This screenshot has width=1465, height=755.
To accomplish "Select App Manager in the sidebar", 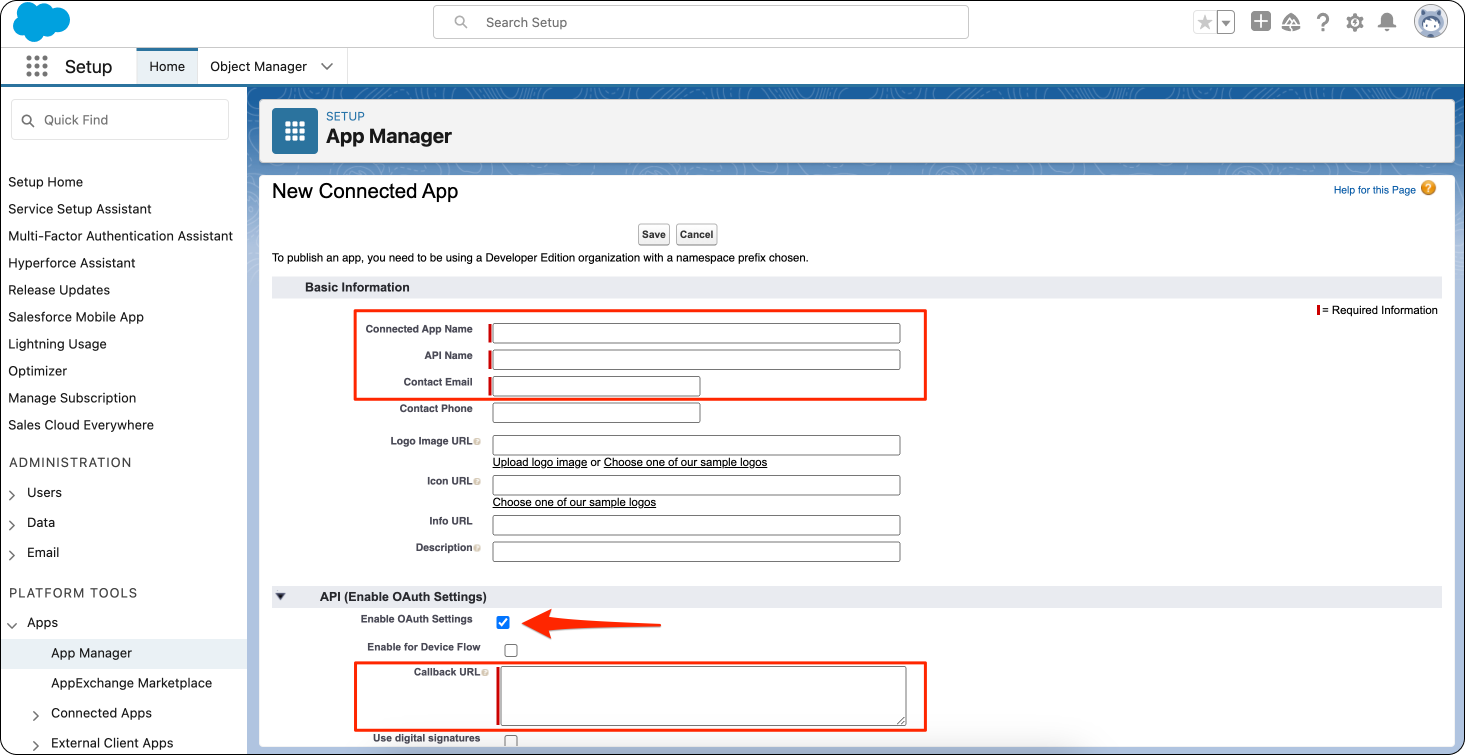I will pyautogui.click(x=92, y=653).
